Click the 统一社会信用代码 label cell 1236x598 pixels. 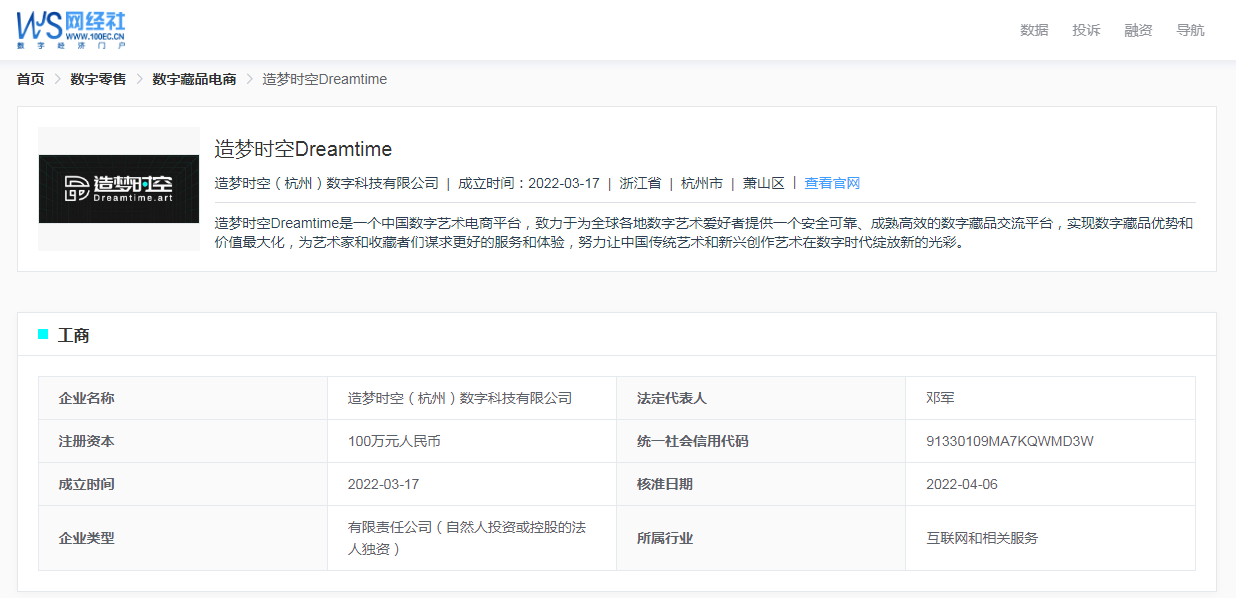[761, 441]
